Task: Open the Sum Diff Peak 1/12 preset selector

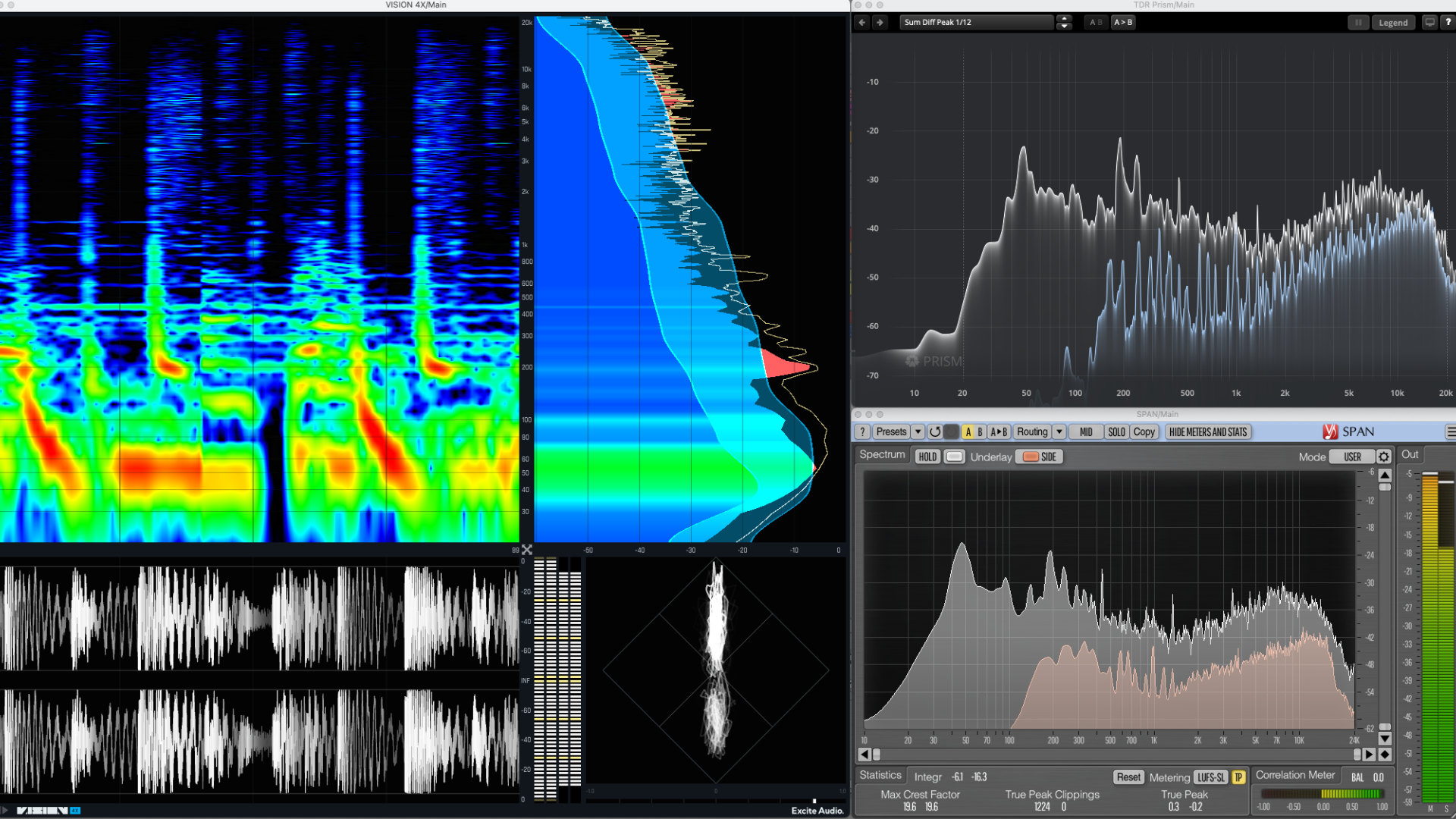Action: coord(977,22)
